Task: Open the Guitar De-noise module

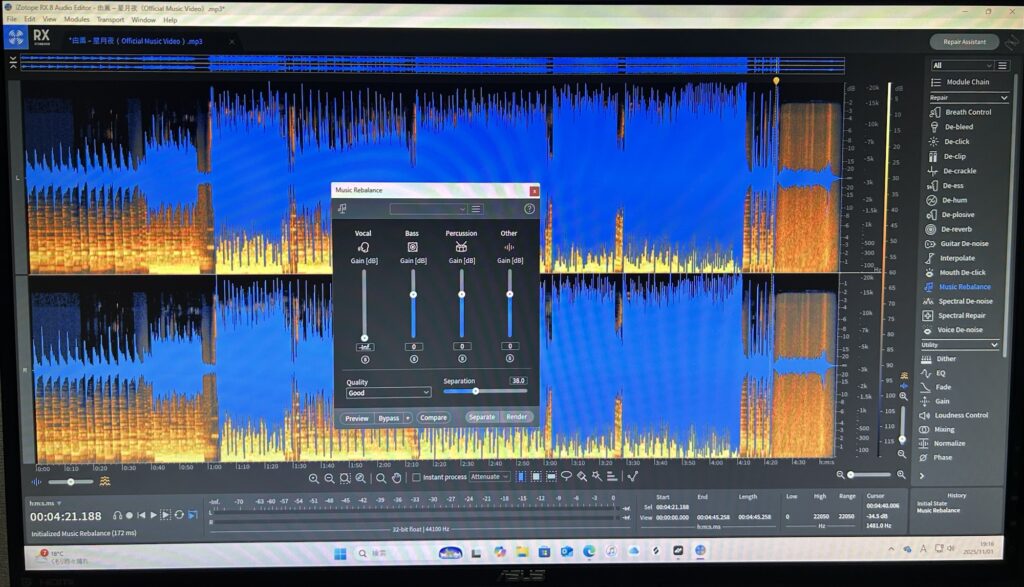Action: click(963, 243)
